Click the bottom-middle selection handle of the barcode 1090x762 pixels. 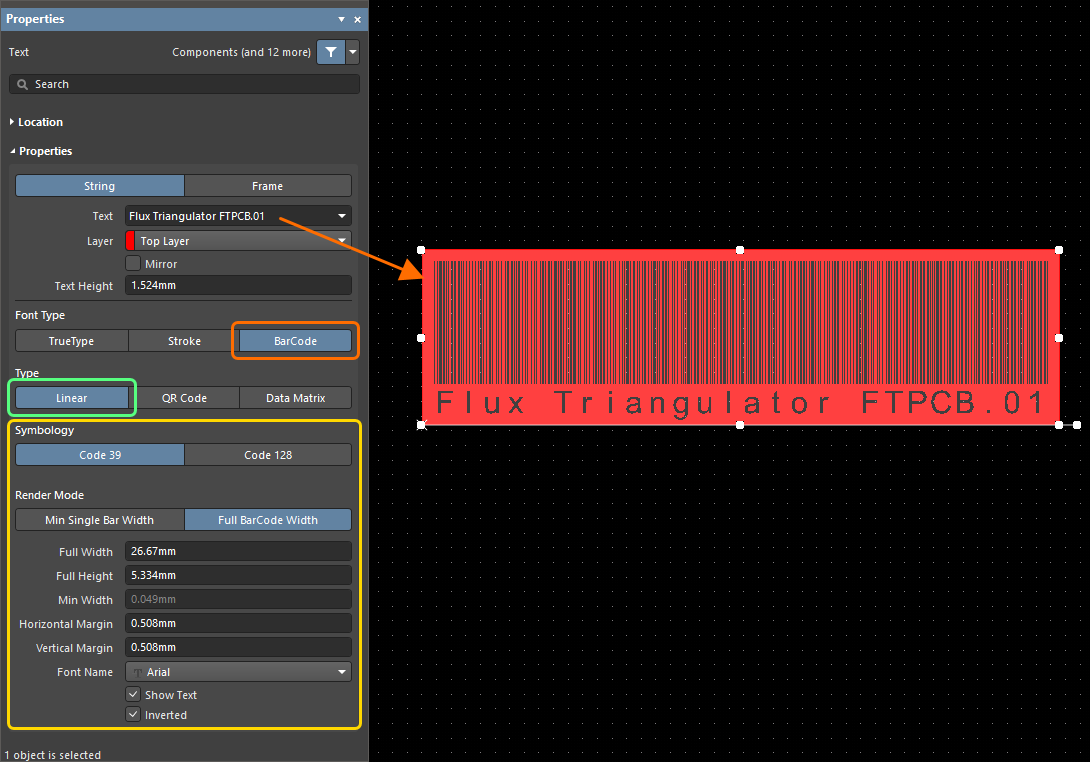740,425
